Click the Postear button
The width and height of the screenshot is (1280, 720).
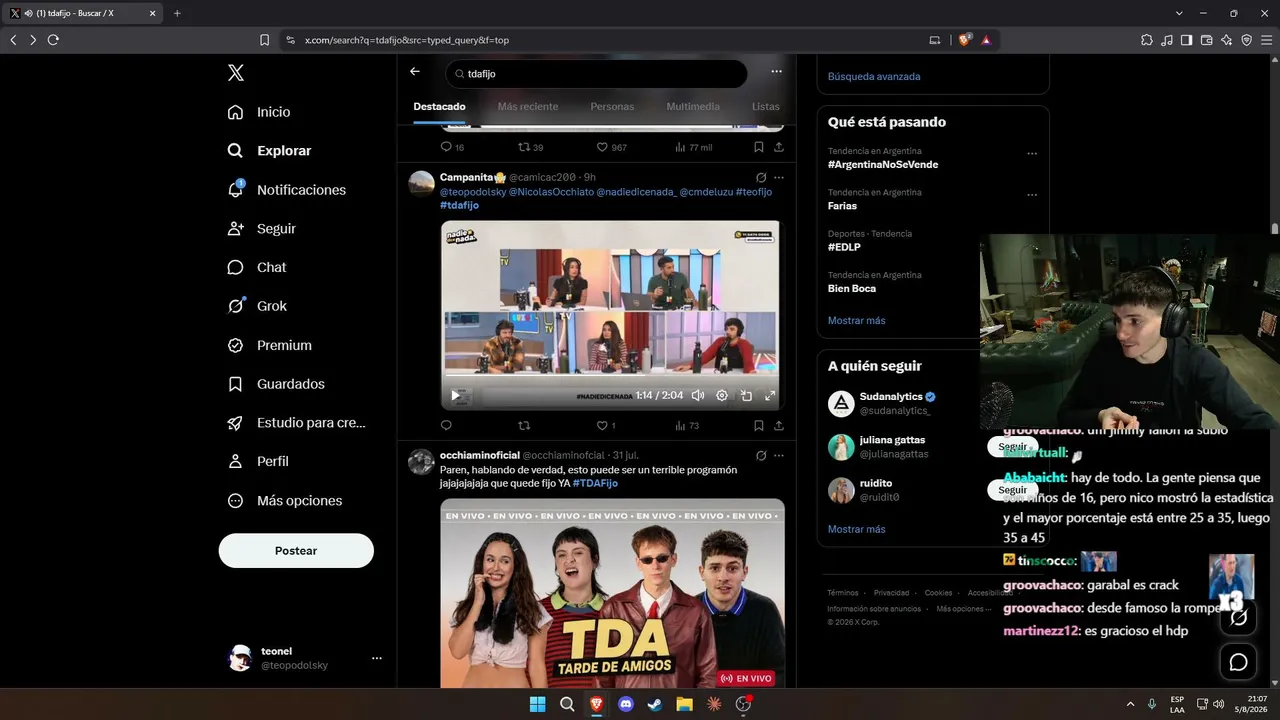pos(296,551)
